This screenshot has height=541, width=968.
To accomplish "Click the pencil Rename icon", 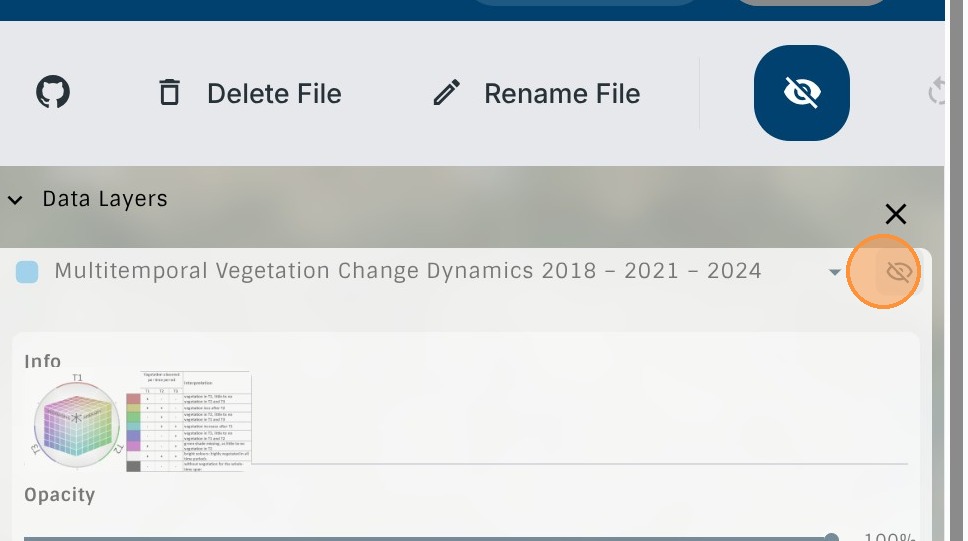I will point(446,93).
